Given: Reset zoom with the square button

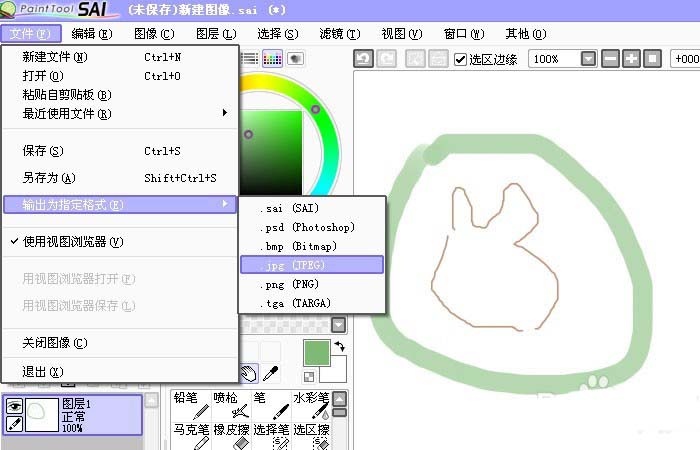Looking at the screenshot, I should [x=652, y=58].
